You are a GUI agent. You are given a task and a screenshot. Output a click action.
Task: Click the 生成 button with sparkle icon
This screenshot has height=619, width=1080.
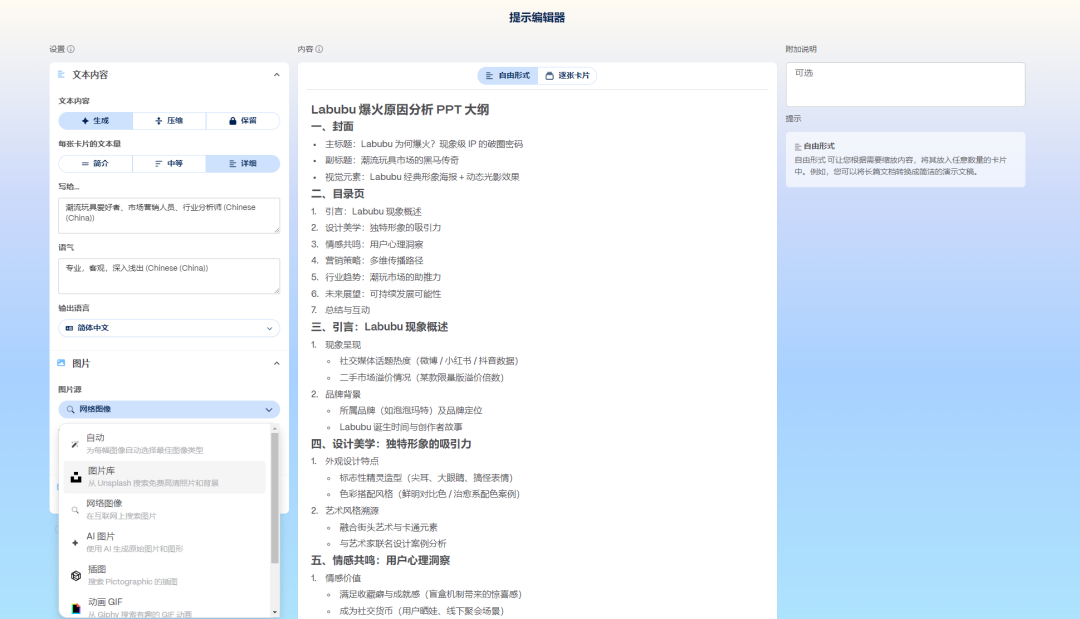click(95, 120)
